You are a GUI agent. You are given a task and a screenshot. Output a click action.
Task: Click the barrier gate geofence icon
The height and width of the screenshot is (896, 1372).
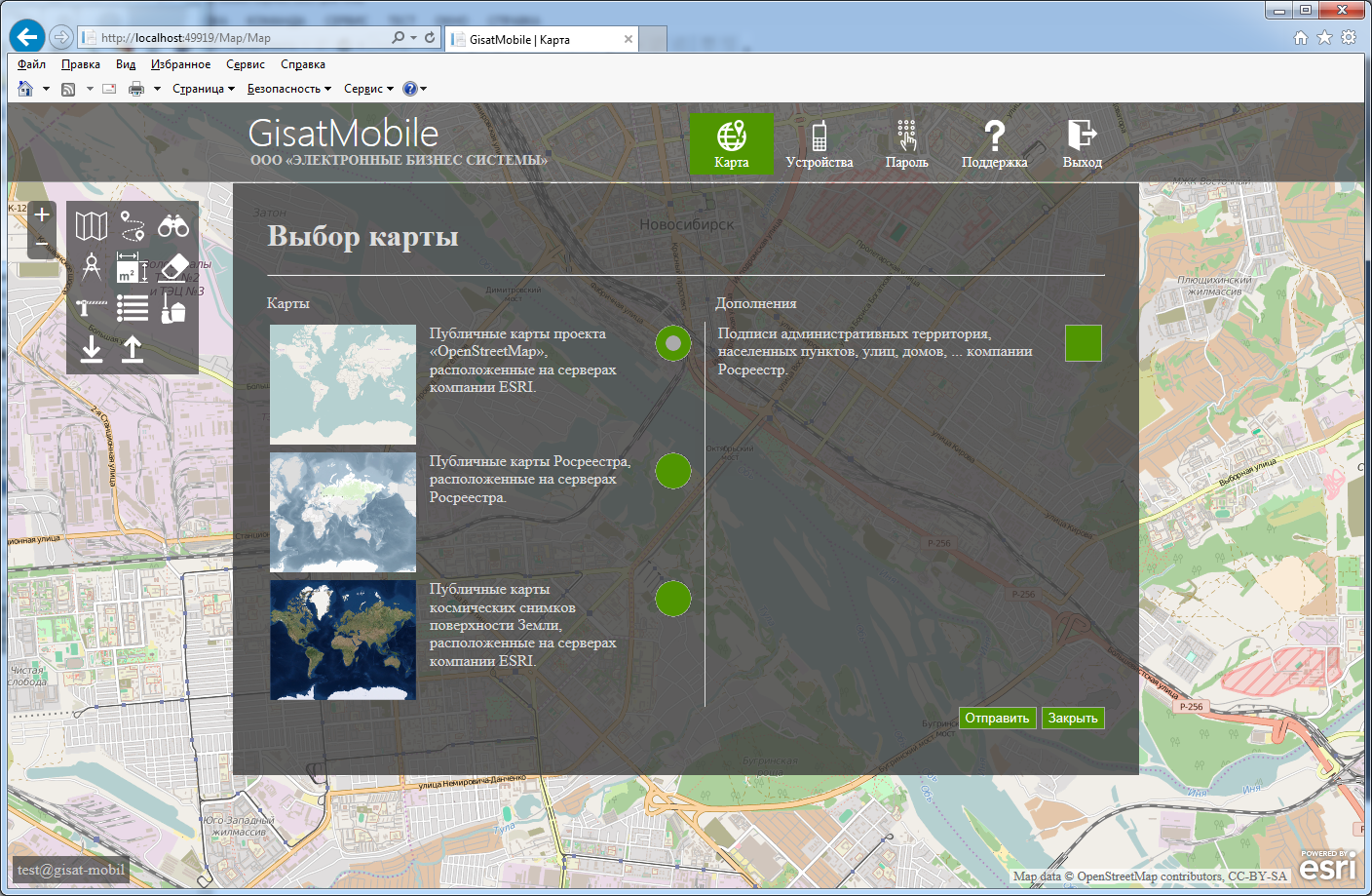(92, 308)
